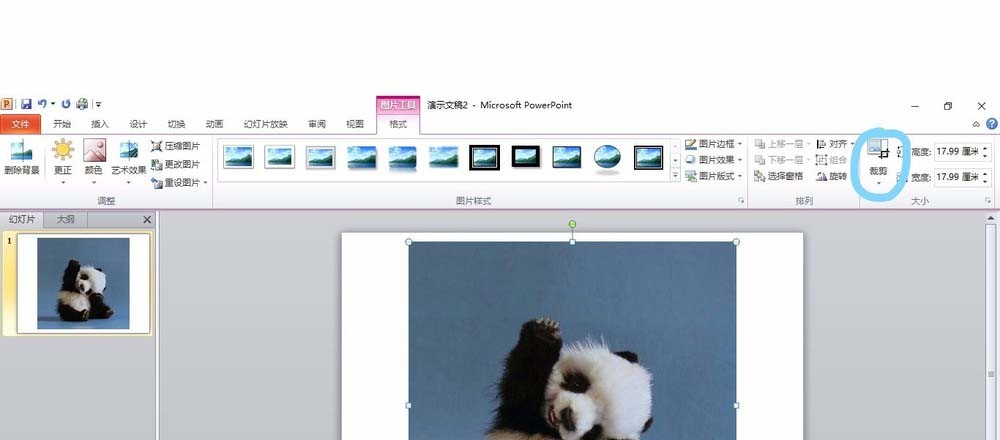Open the Selection Pane (选择窗格)
The height and width of the screenshot is (440, 1000).
pos(780,176)
